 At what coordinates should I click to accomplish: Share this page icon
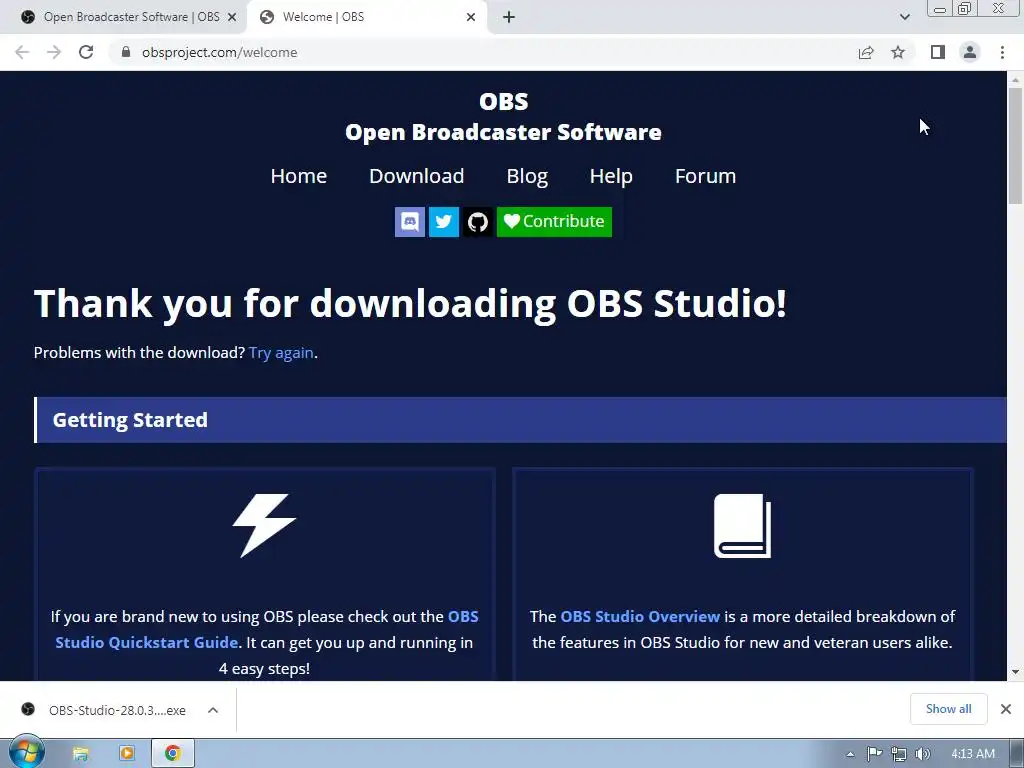click(x=866, y=52)
